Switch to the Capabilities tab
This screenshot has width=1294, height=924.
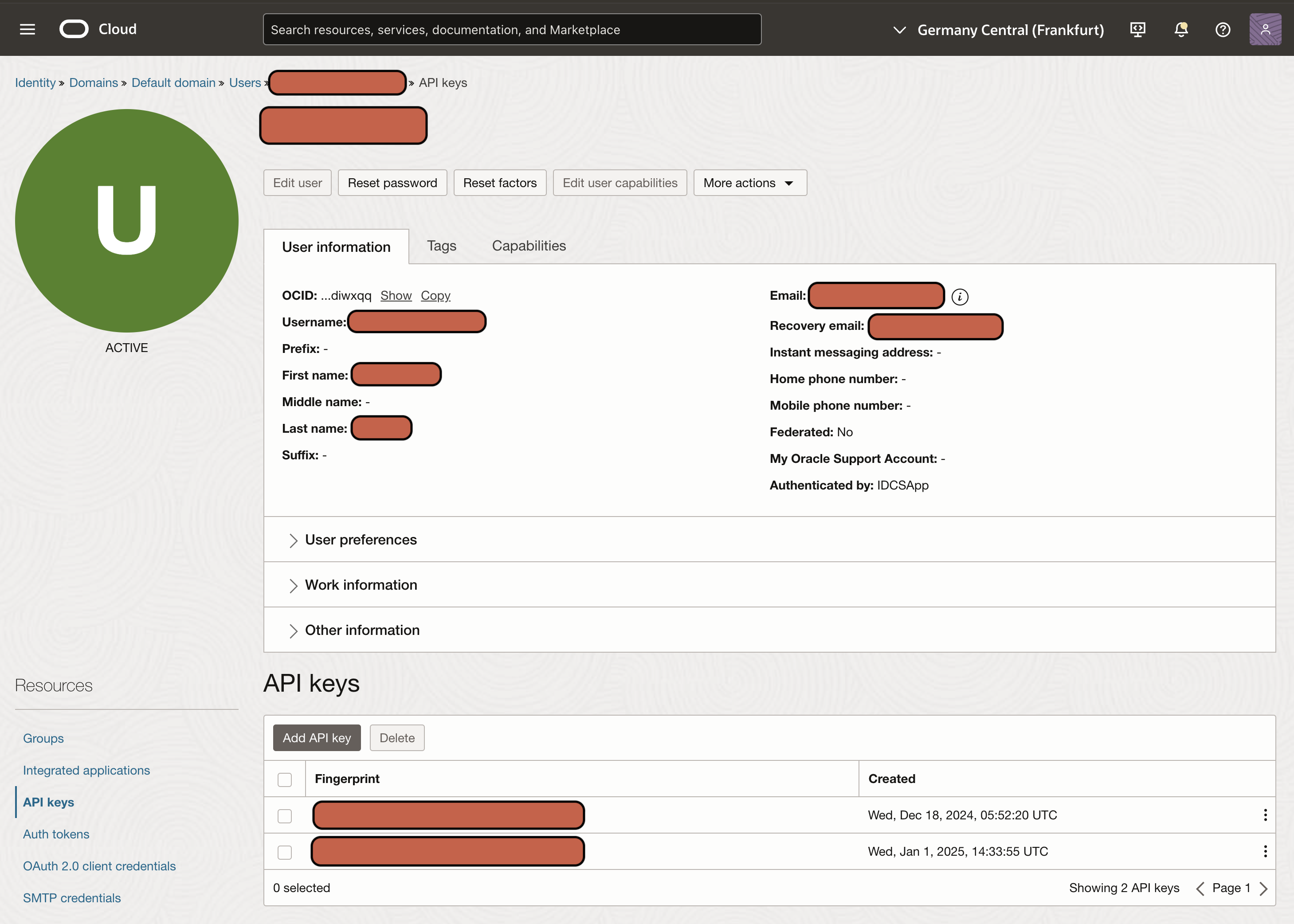(529, 246)
